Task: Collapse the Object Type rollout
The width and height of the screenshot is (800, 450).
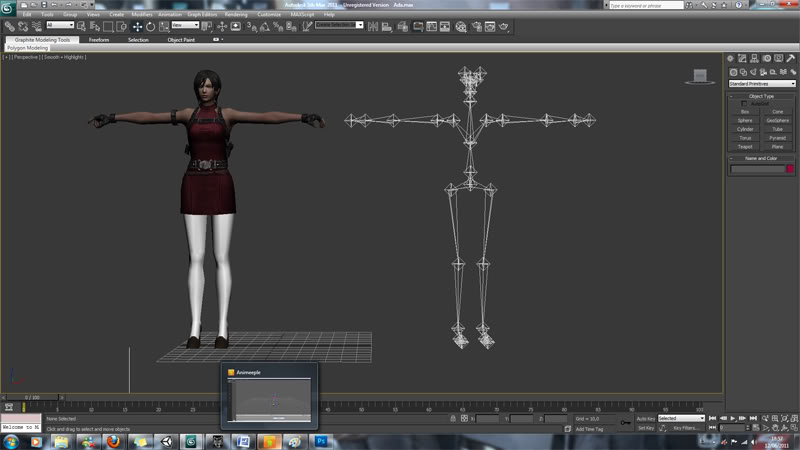Action: 761,96
